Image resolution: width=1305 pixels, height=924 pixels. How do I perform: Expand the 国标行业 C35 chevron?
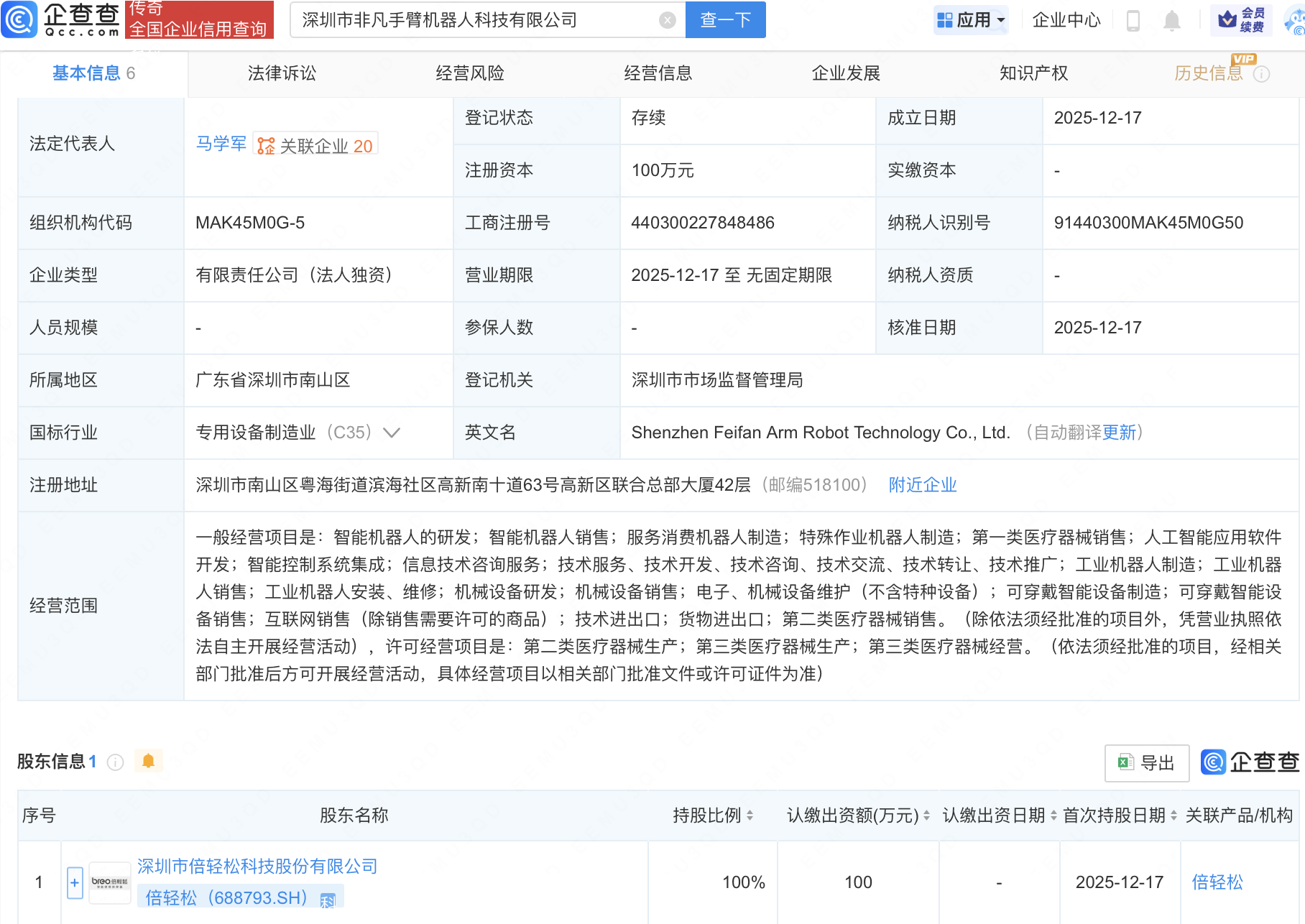click(390, 433)
